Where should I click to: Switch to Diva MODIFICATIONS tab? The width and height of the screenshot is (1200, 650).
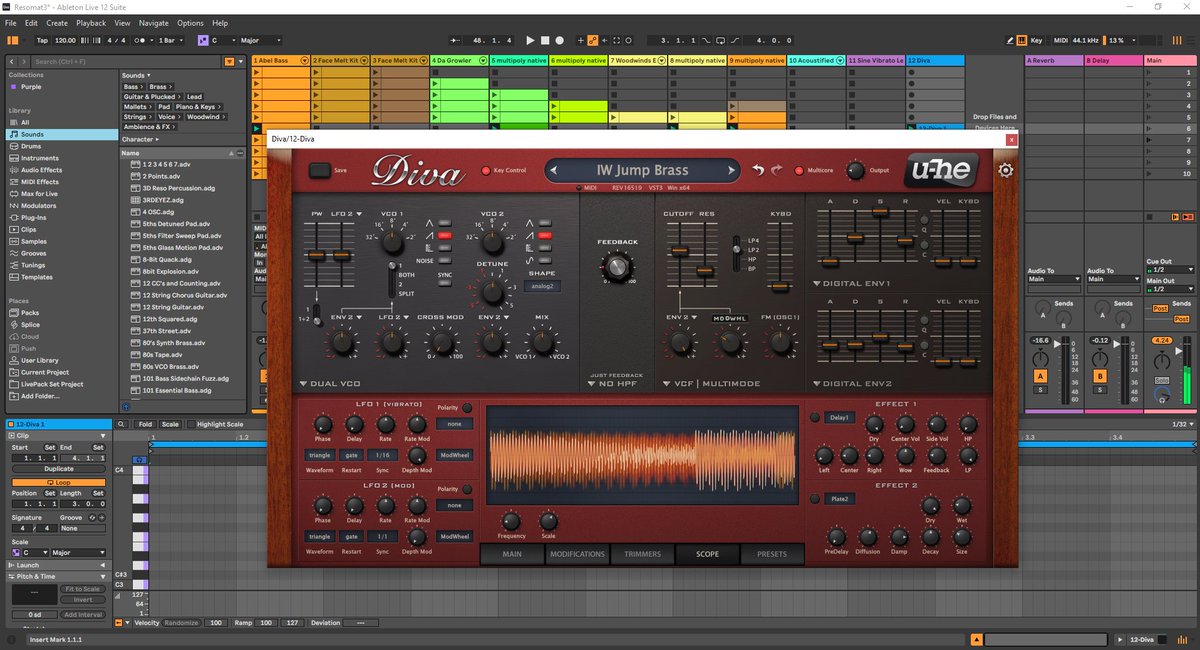point(577,553)
